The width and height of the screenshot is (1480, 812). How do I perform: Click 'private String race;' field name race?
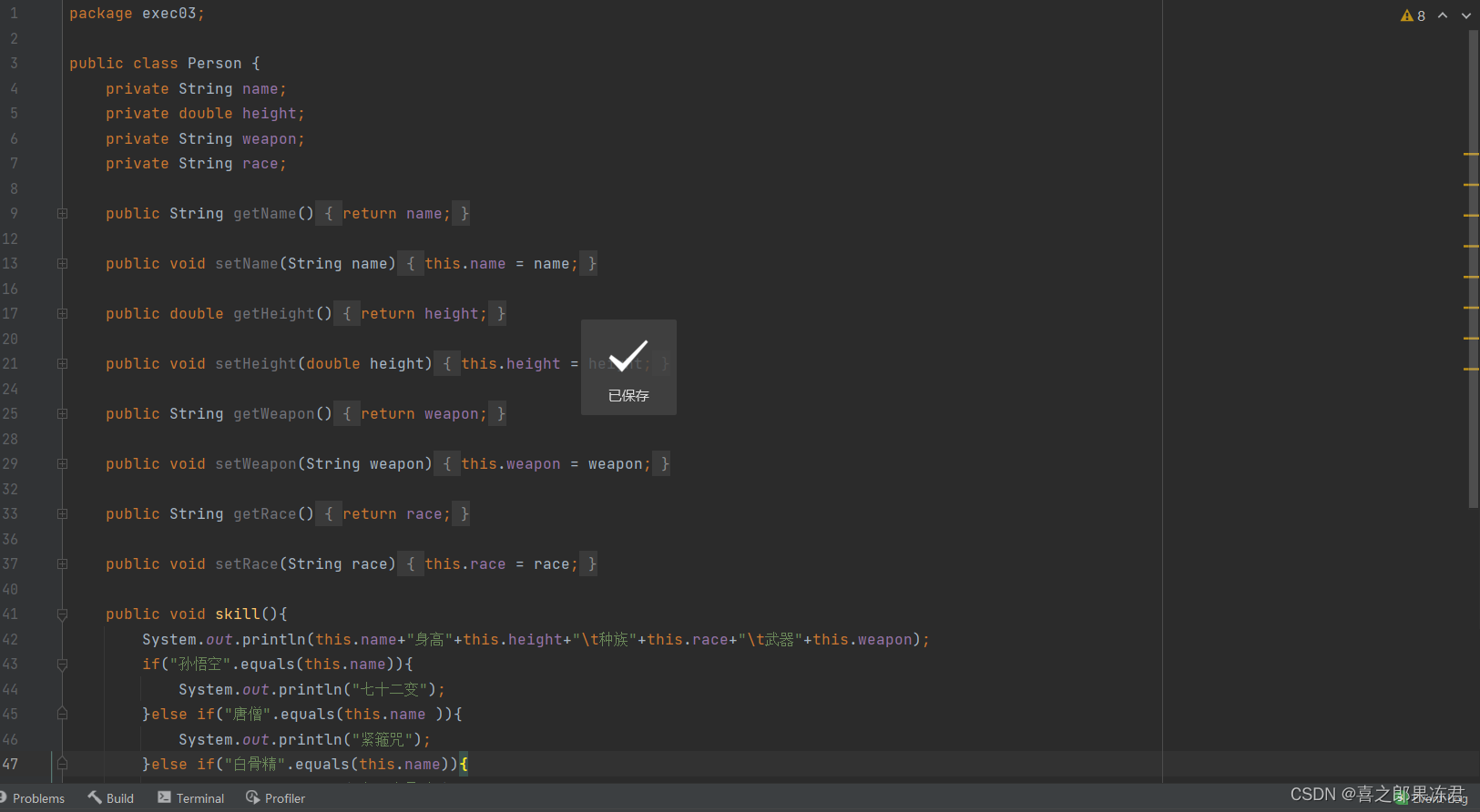(260, 164)
